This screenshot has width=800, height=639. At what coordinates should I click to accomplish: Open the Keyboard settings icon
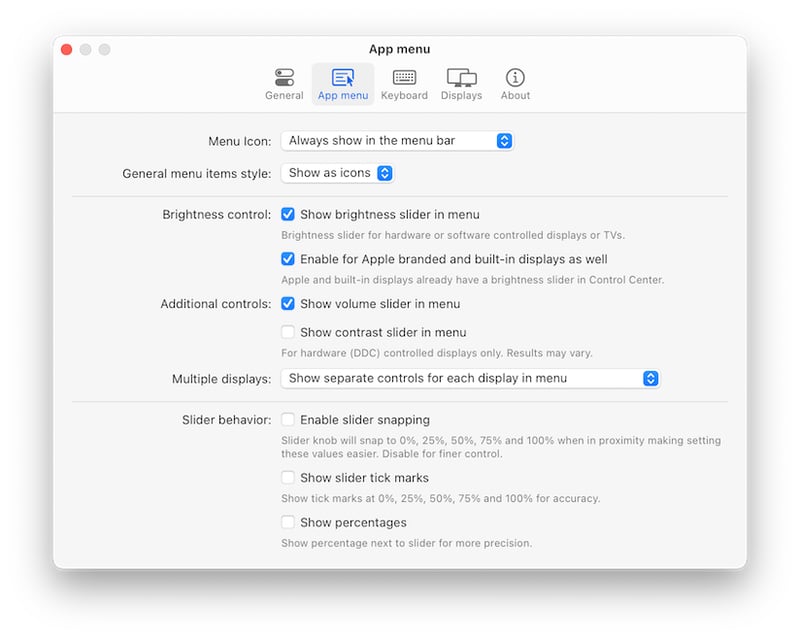point(404,78)
